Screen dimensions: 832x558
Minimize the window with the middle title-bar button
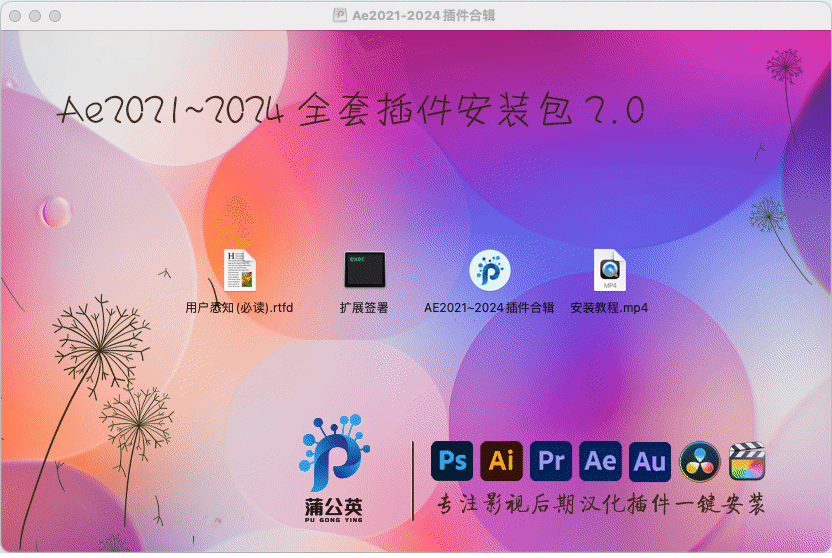click(35, 16)
